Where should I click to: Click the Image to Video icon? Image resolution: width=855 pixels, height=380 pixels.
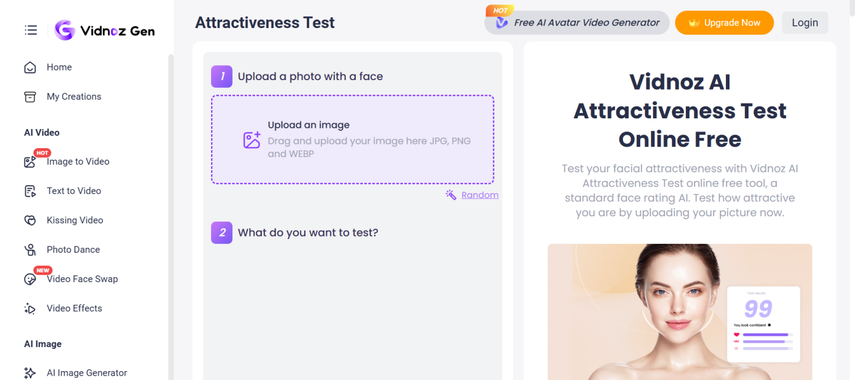click(30, 162)
